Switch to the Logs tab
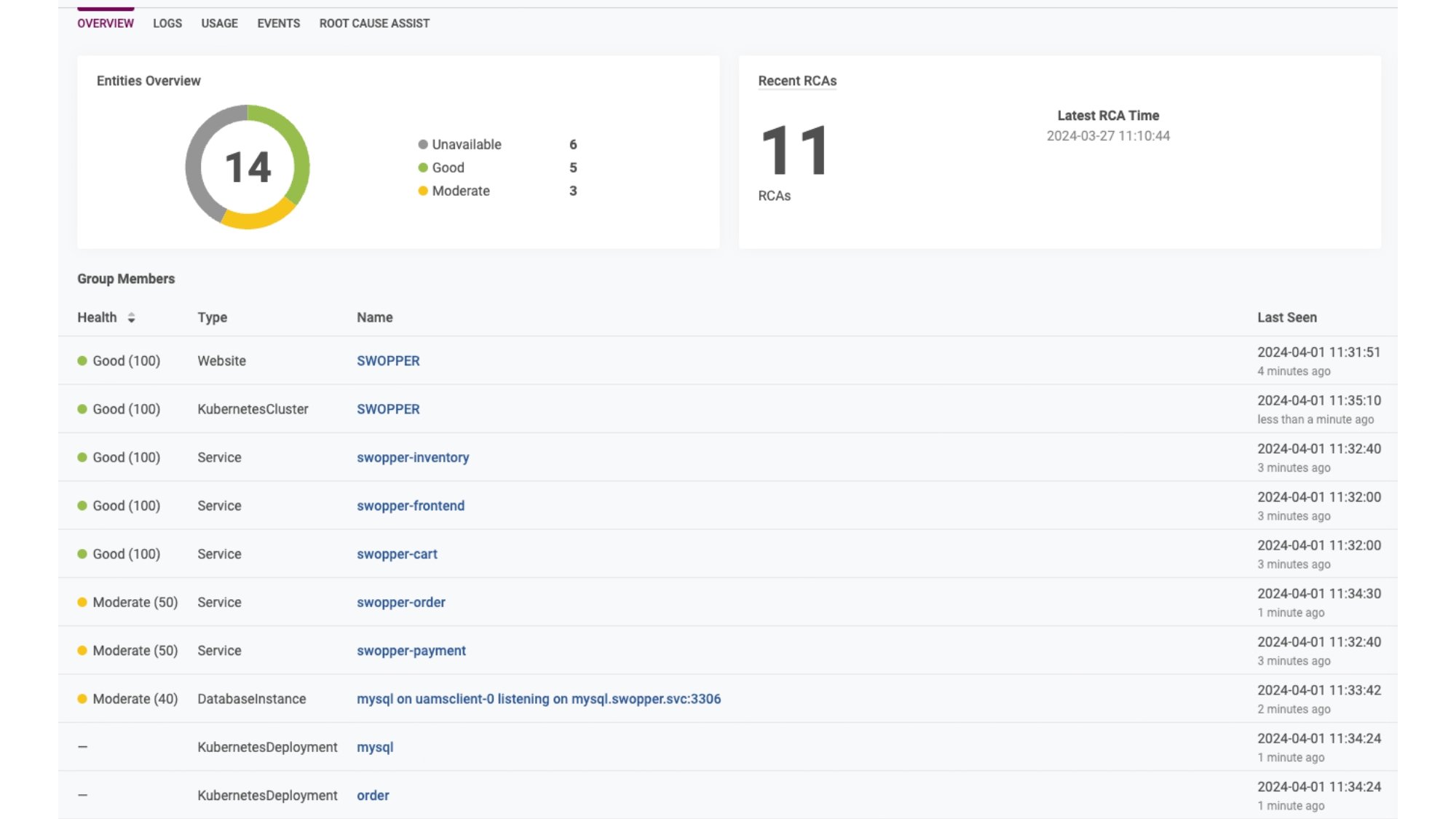Screen dimensions: 1456x819 167,23
